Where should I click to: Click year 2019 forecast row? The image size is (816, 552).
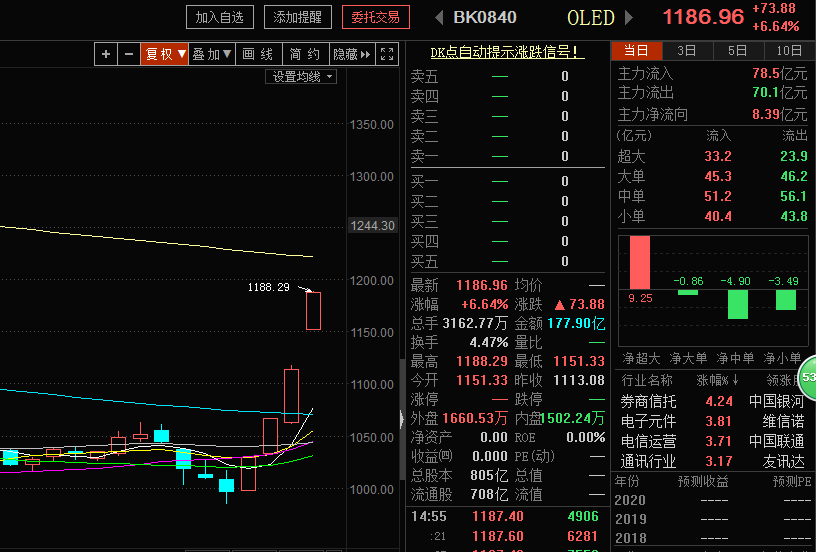click(x=712, y=519)
